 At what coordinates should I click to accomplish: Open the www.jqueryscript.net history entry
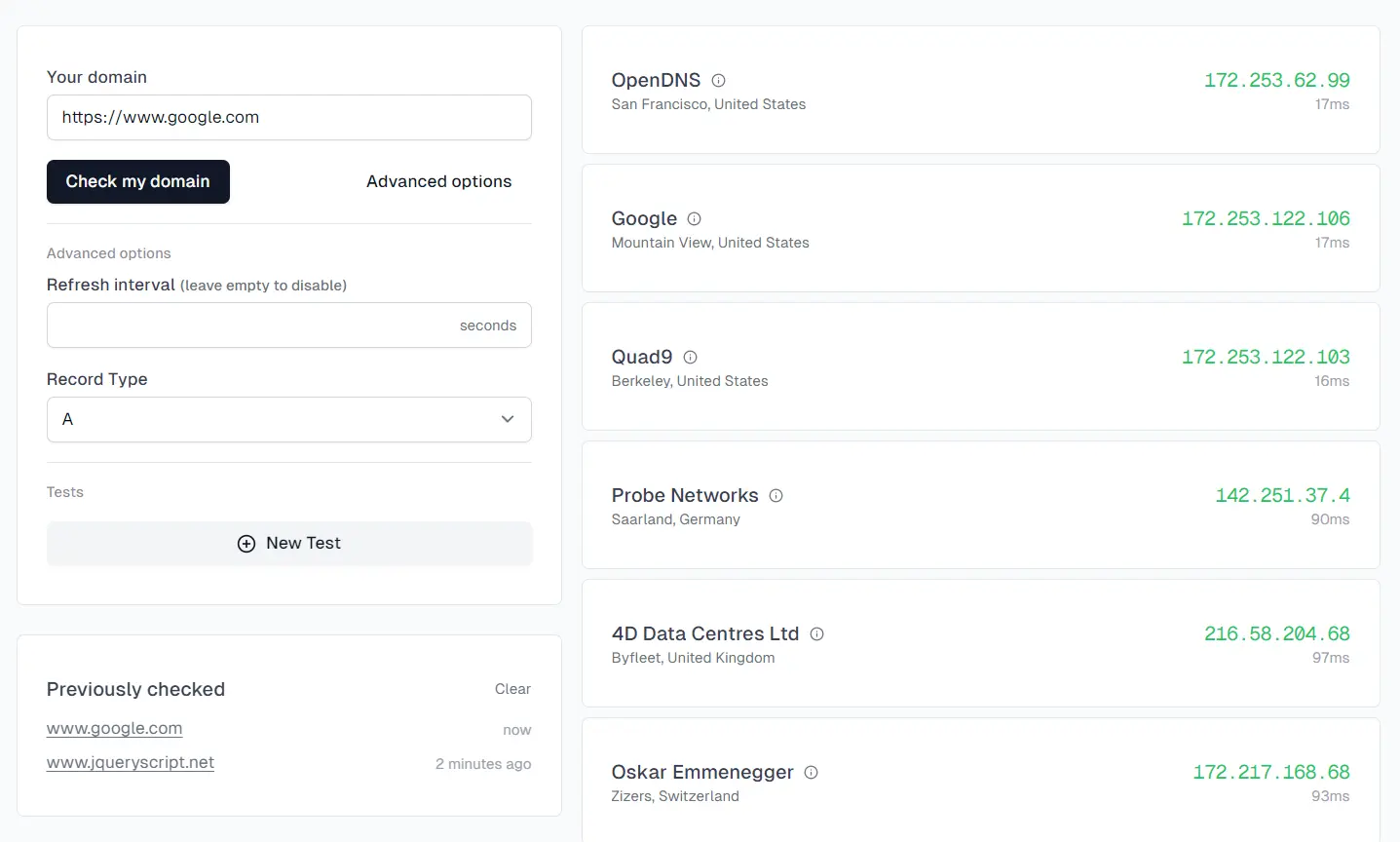click(x=130, y=763)
